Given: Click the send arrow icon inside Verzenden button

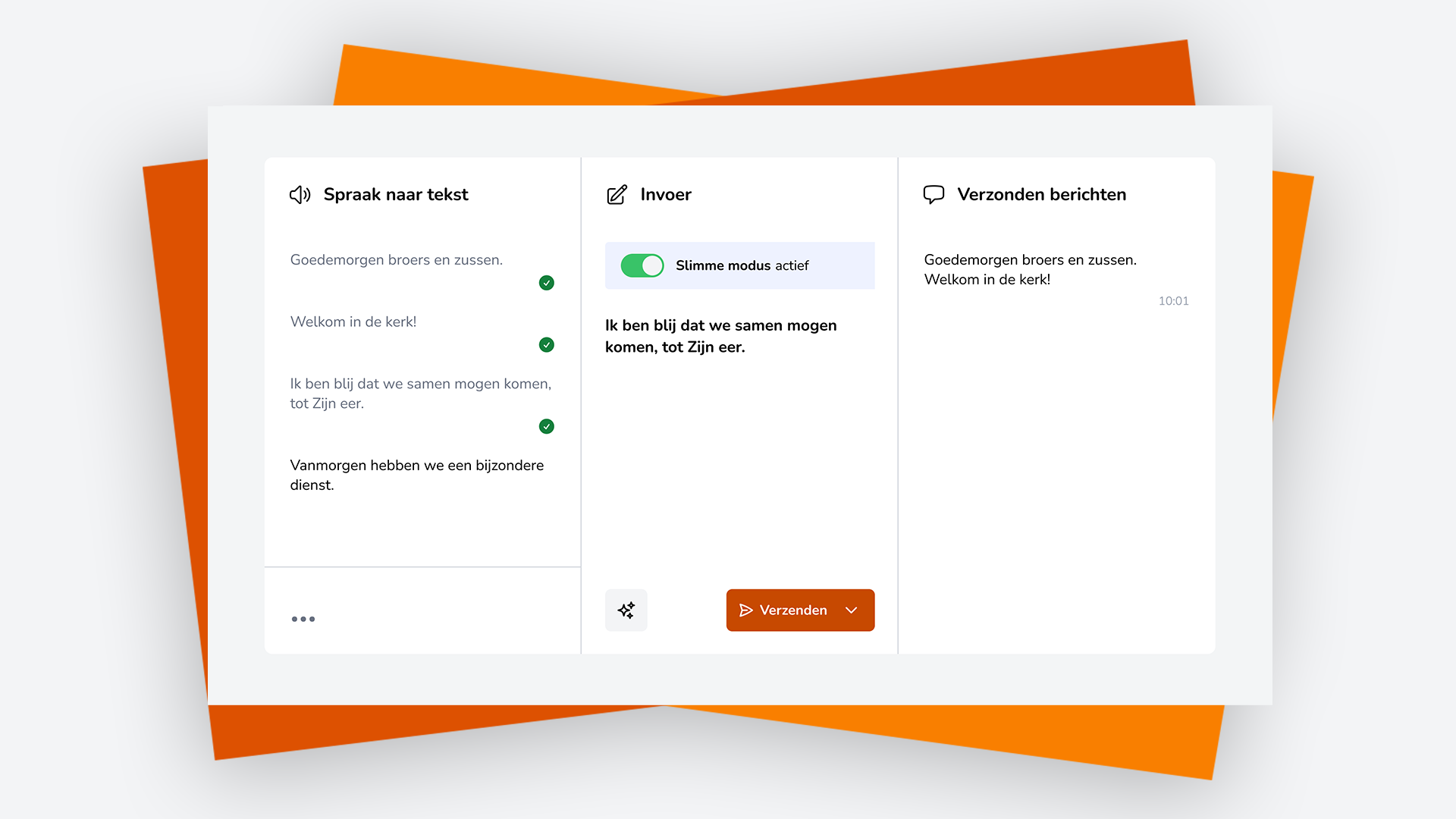Looking at the screenshot, I should pyautogui.click(x=746, y=610).
